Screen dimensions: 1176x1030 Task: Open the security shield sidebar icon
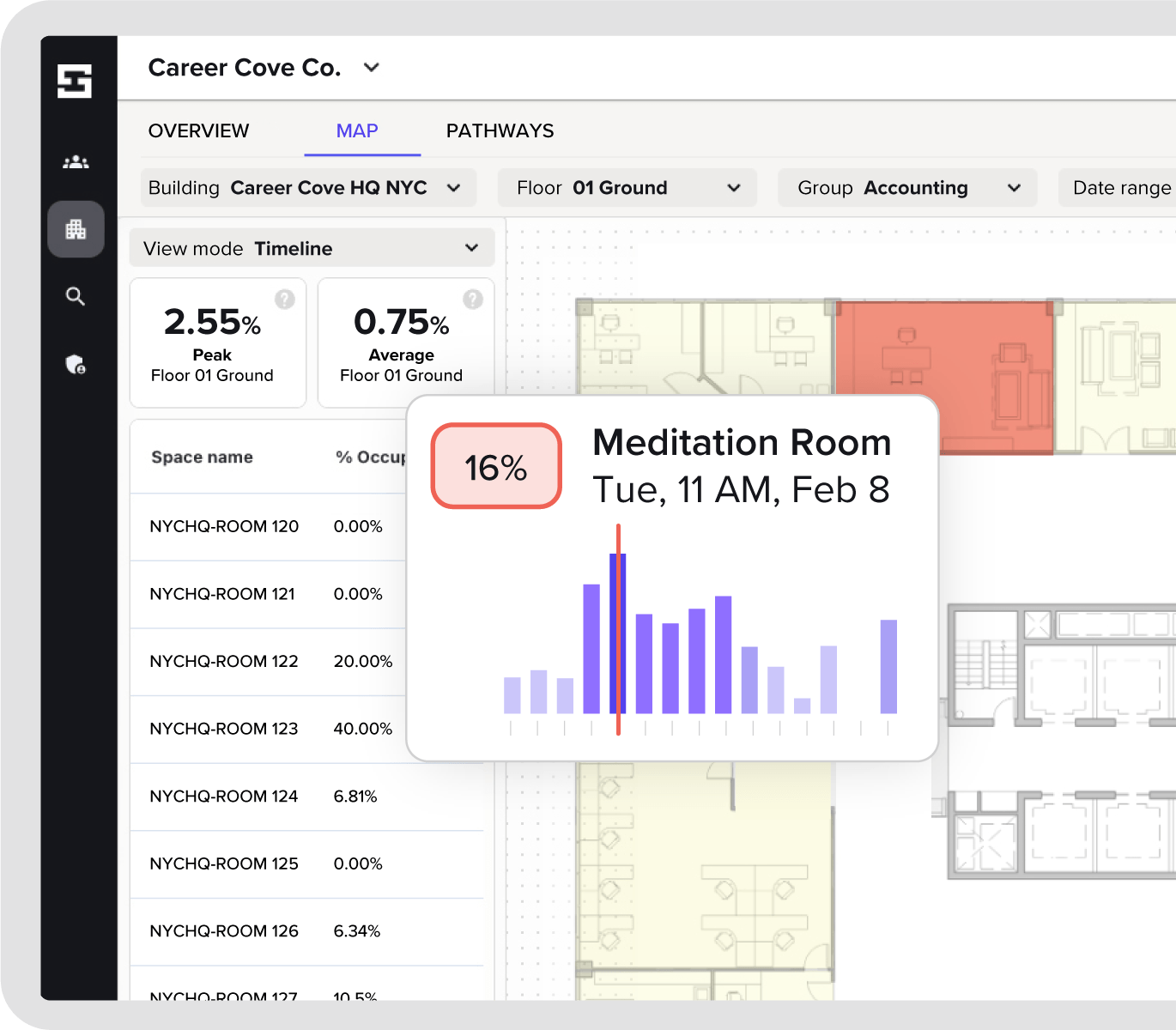76,364
